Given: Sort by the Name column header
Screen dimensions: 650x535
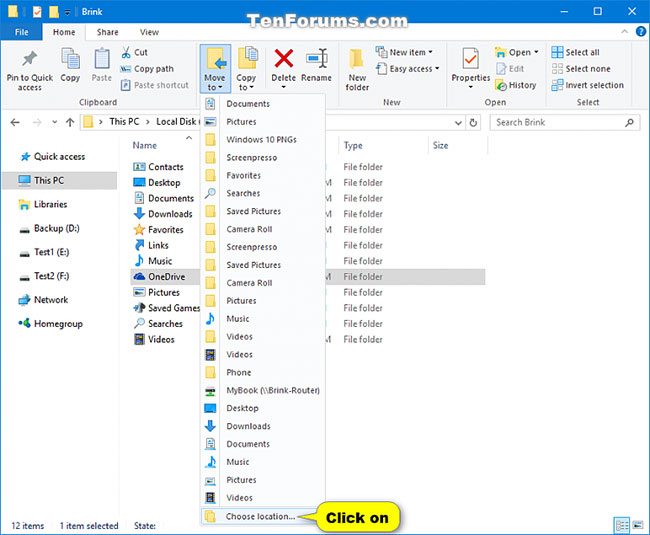Looking at the screenshot, I should tap(145, 145).
